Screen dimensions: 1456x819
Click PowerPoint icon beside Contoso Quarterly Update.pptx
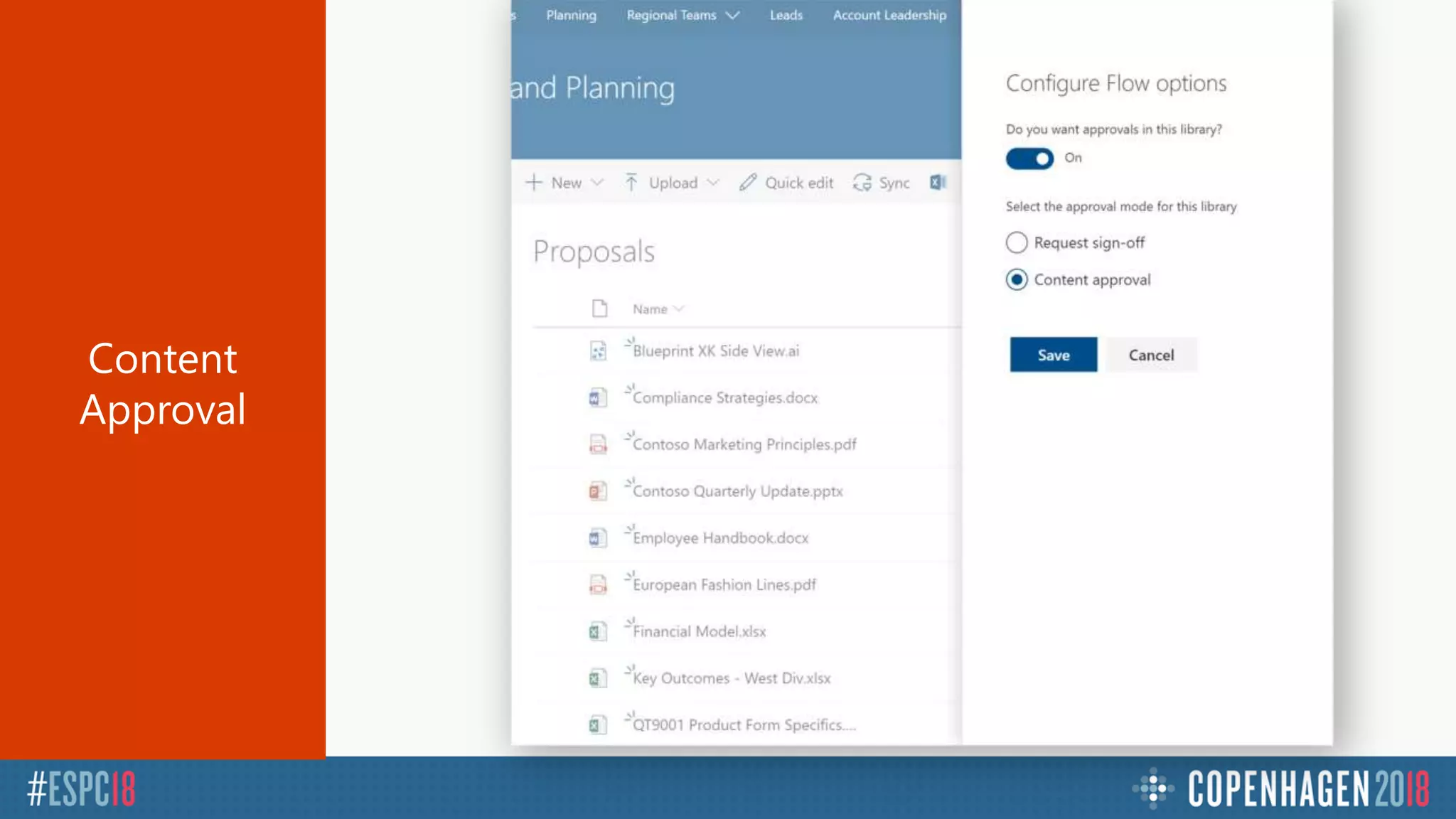598,491
